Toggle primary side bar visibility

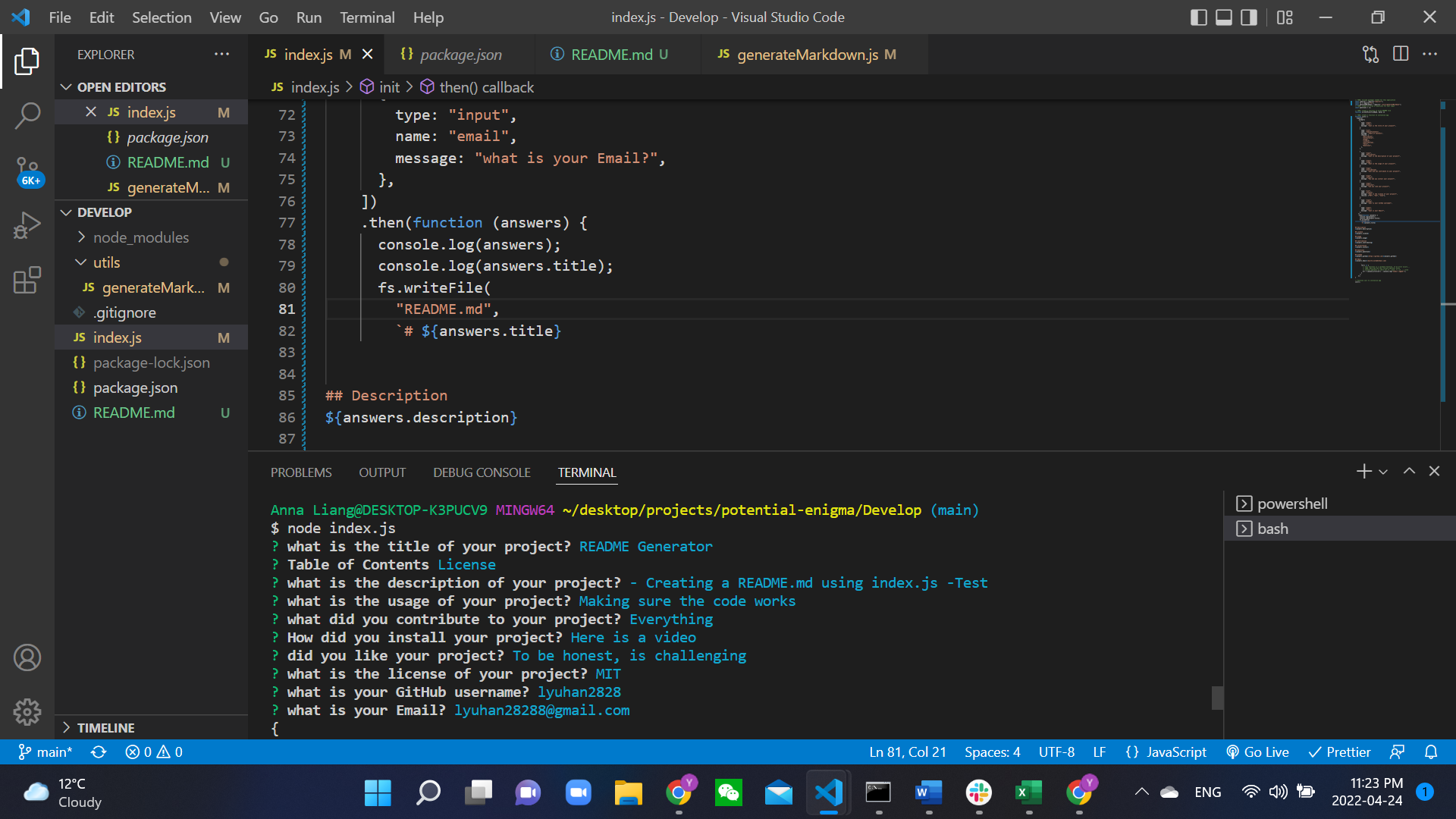[1199, 17]
